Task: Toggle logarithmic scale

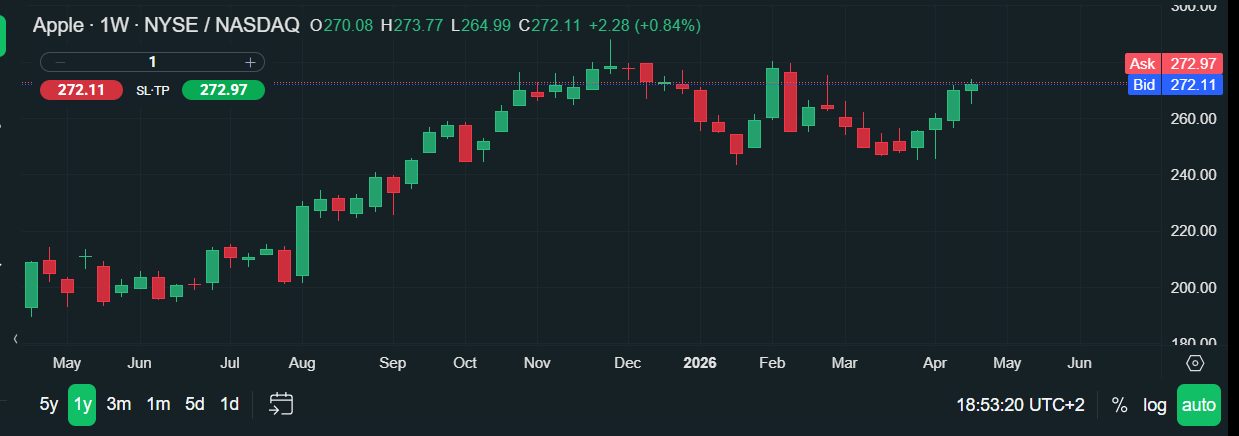Action: [x=1155, y=405]
